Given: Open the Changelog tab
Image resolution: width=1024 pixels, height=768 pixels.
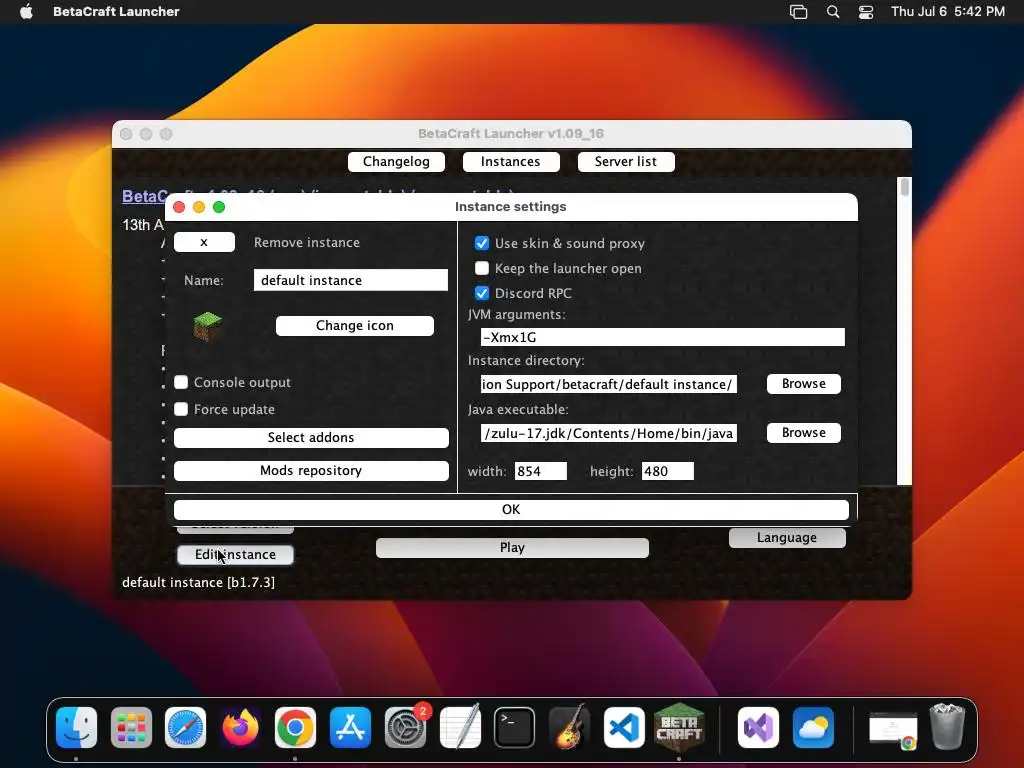Looking at the screenshot, I should pos(396,161).
